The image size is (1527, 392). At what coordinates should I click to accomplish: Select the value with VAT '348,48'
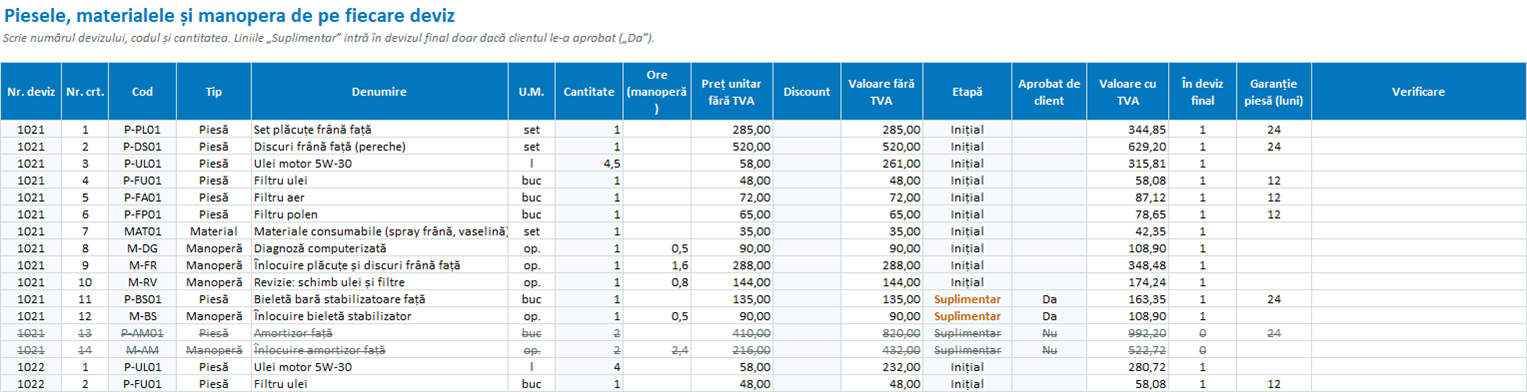click(1128, 265)
